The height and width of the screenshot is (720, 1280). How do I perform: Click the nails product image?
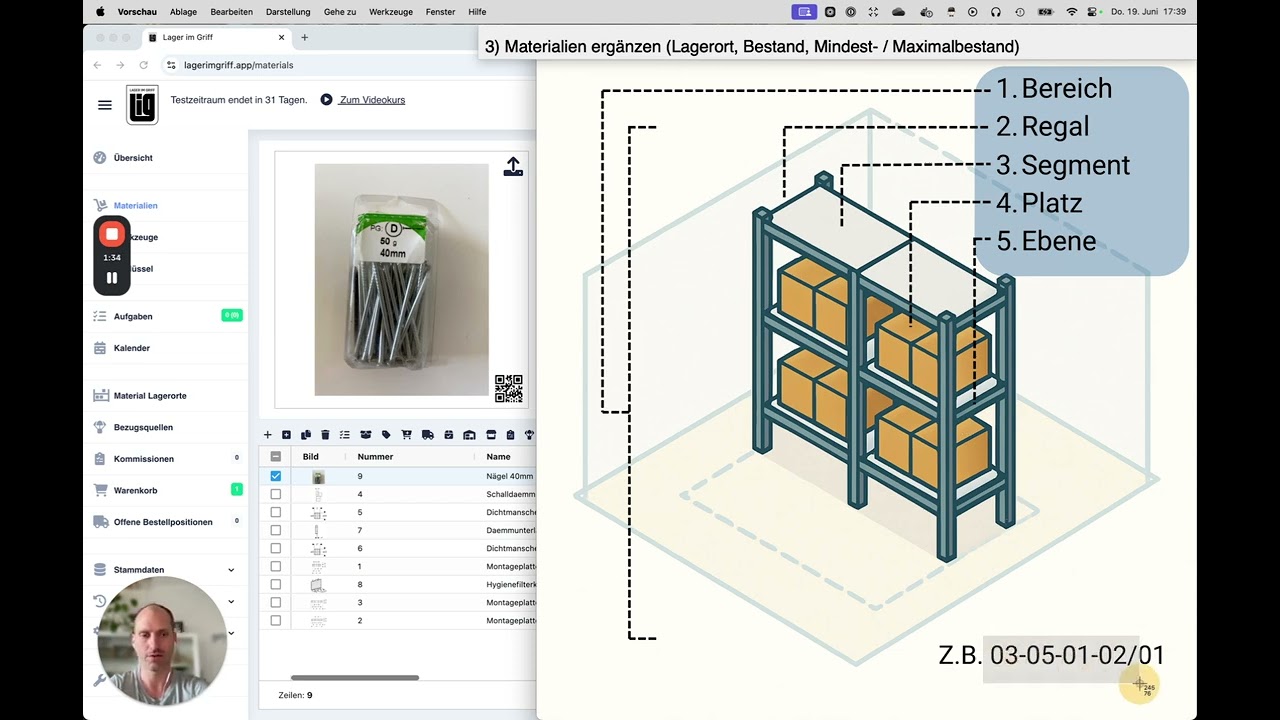click(402, 280)
